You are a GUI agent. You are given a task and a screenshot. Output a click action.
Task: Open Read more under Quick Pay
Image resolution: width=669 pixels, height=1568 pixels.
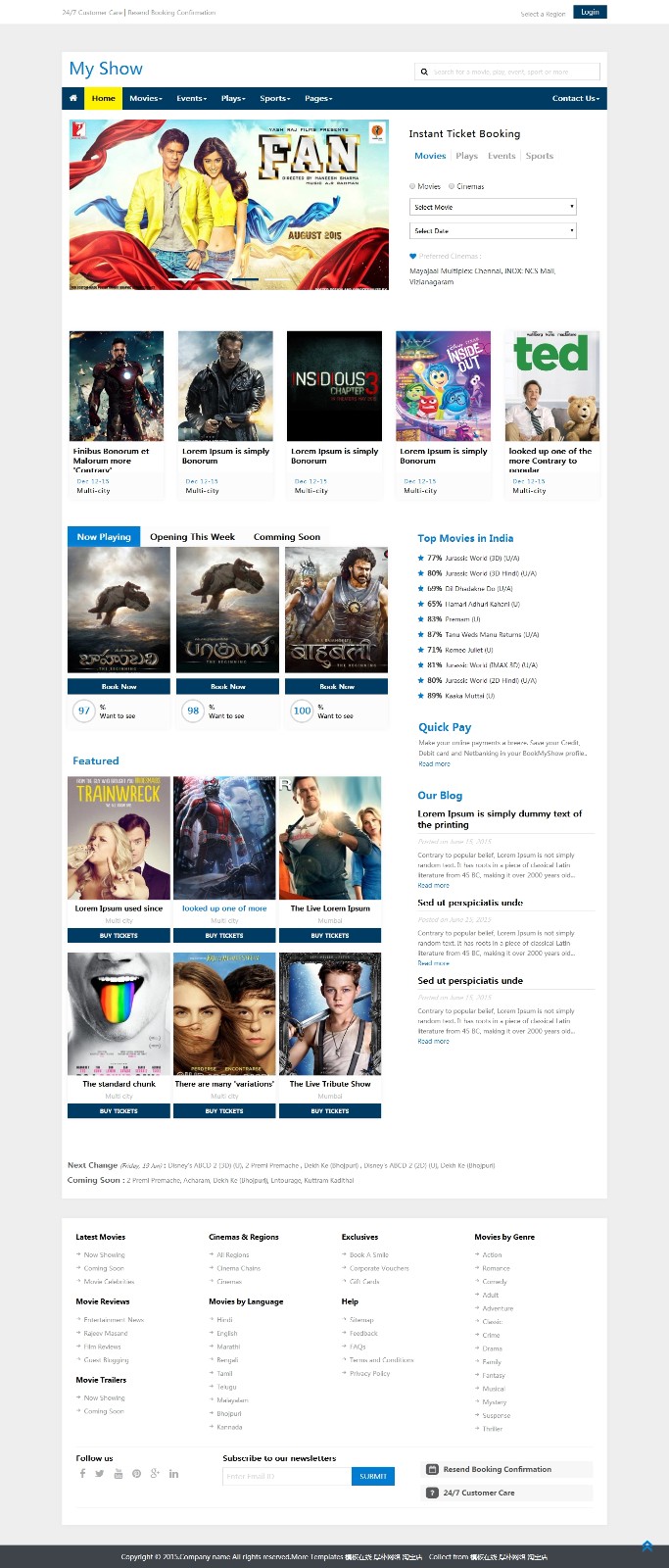(434, 763)
